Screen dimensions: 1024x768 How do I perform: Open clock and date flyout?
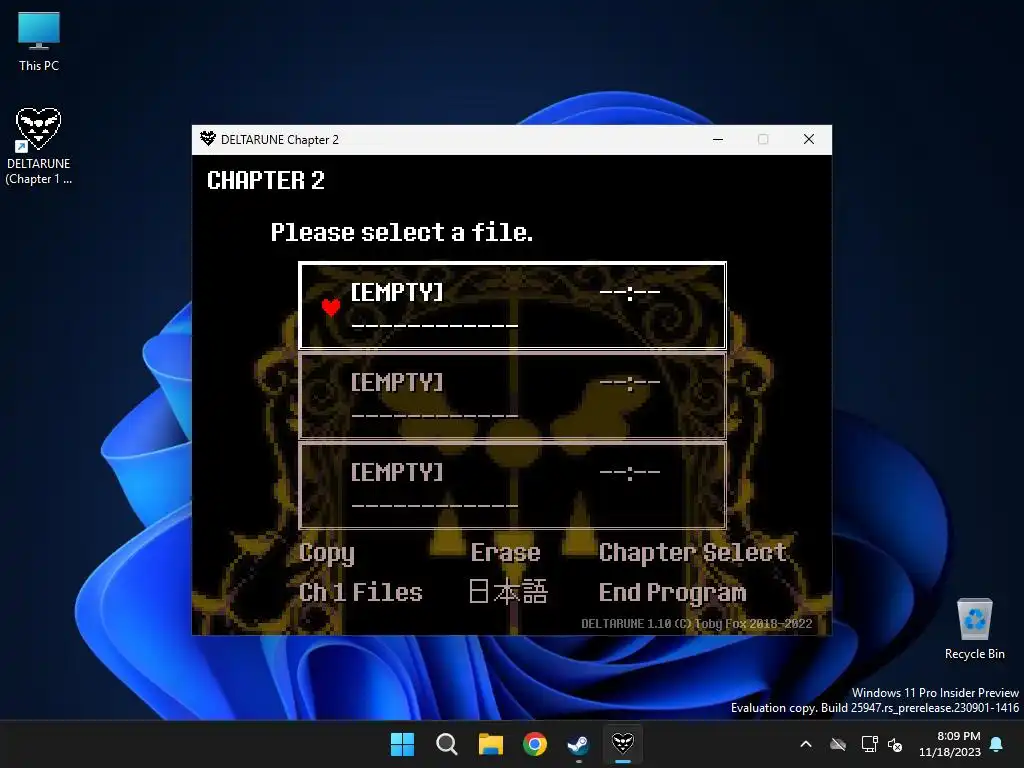click(x=950, y=744)
